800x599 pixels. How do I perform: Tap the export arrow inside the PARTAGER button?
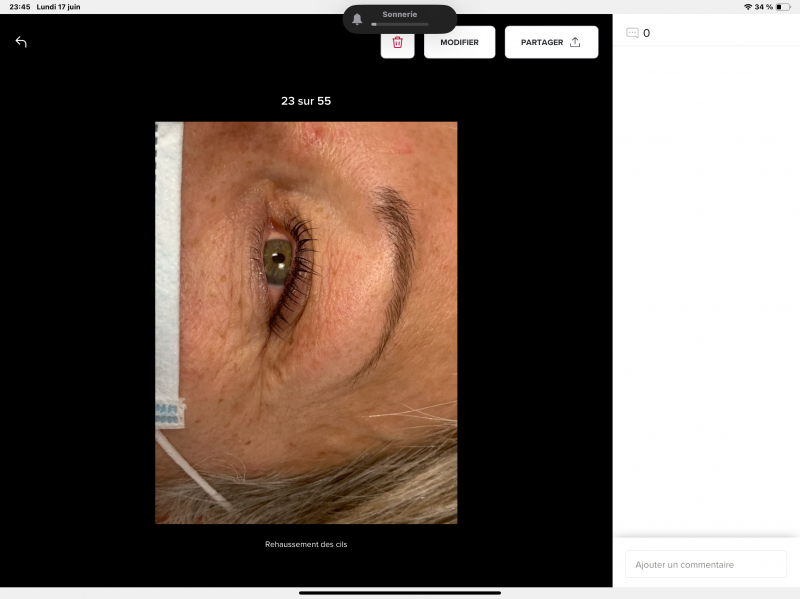(574, 42)
